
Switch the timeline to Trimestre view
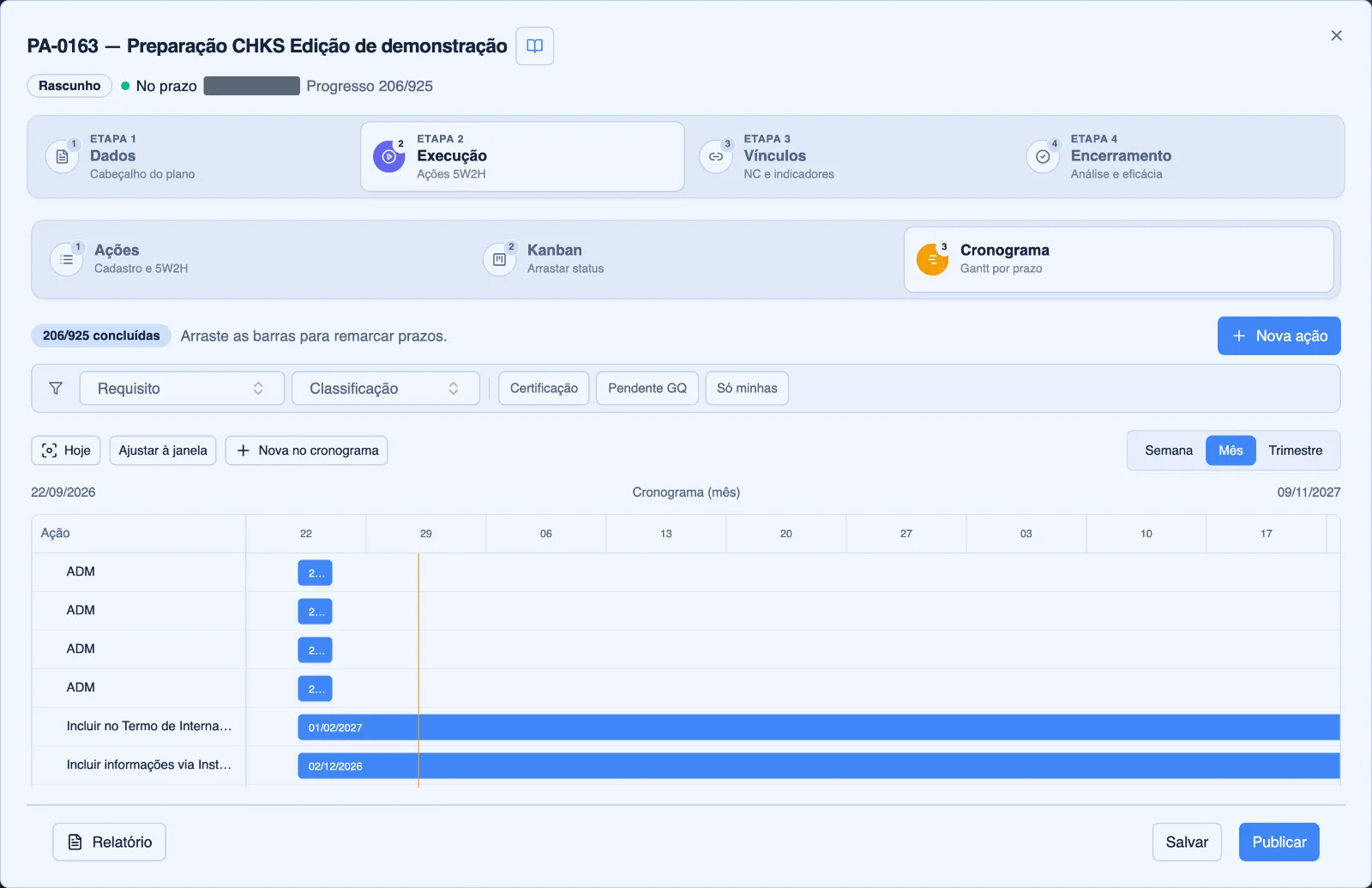[x=1296, y=450]
